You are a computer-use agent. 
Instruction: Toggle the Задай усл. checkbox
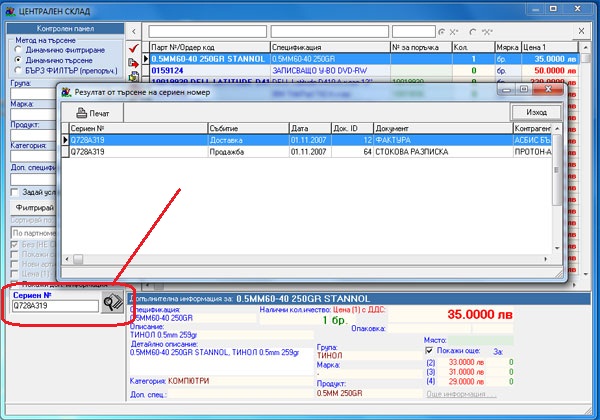[x=12, y=191]
